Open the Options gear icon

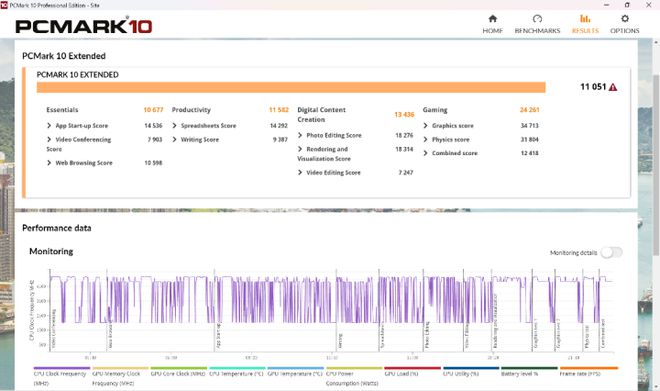pyautogui.click(x=625, y=19)
